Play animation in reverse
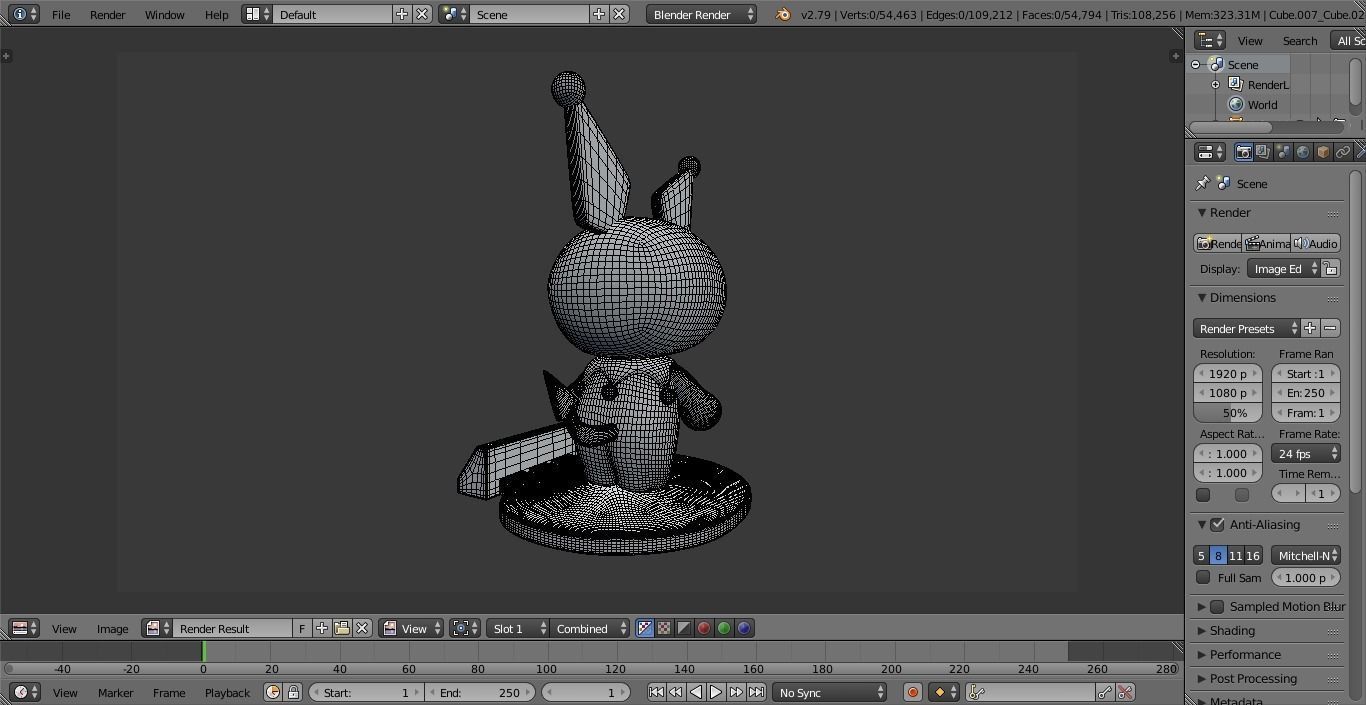The width and height of the screenshot is (1366, 705). [696, 692]
